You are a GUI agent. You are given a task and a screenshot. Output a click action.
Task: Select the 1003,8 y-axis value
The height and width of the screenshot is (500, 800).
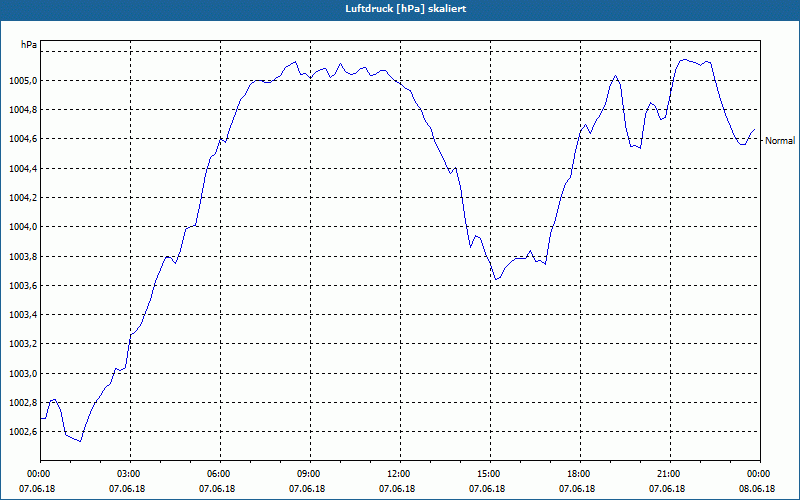tap(23, 256)
